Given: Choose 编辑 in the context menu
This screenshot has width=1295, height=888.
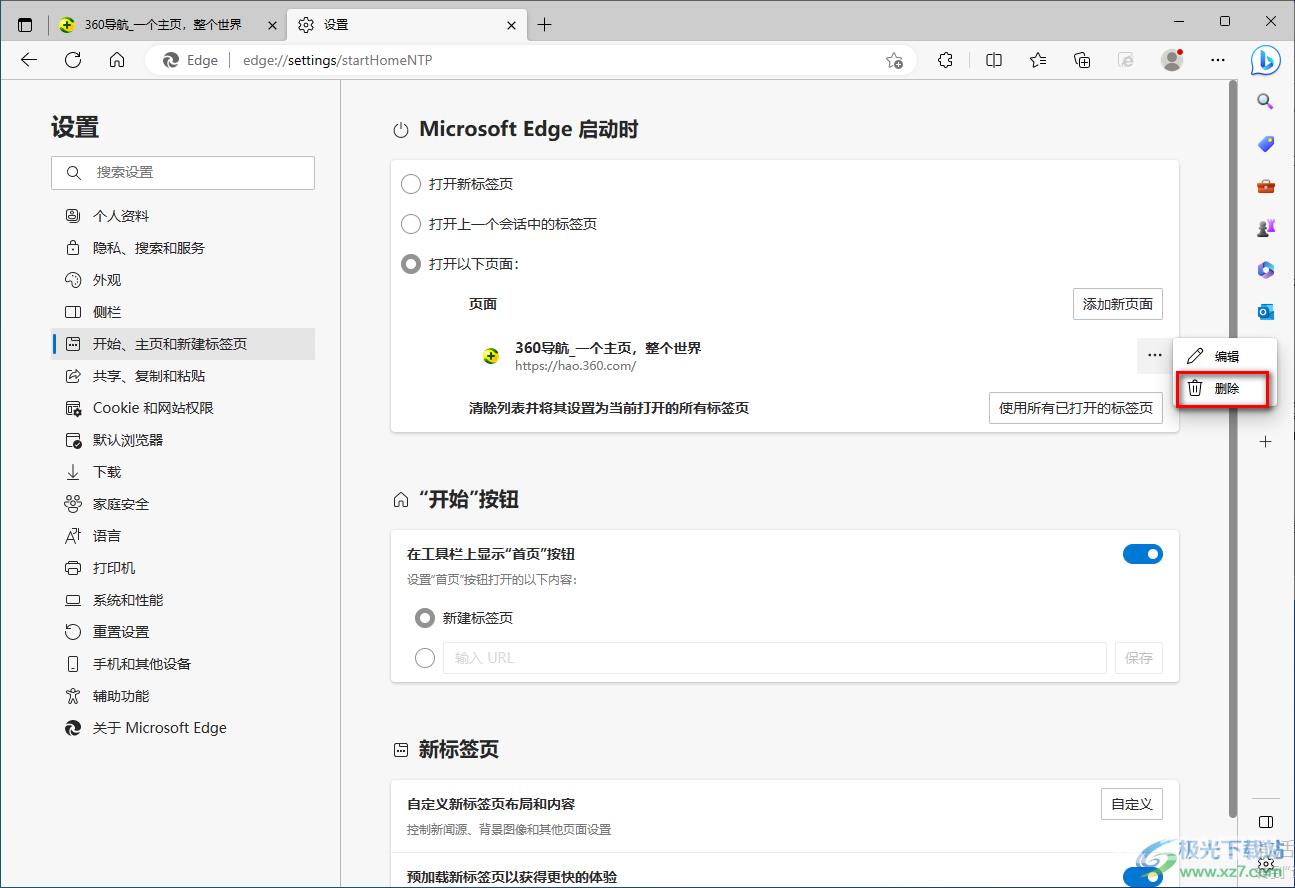Looking at the screenshot, I should [1225, 356].
